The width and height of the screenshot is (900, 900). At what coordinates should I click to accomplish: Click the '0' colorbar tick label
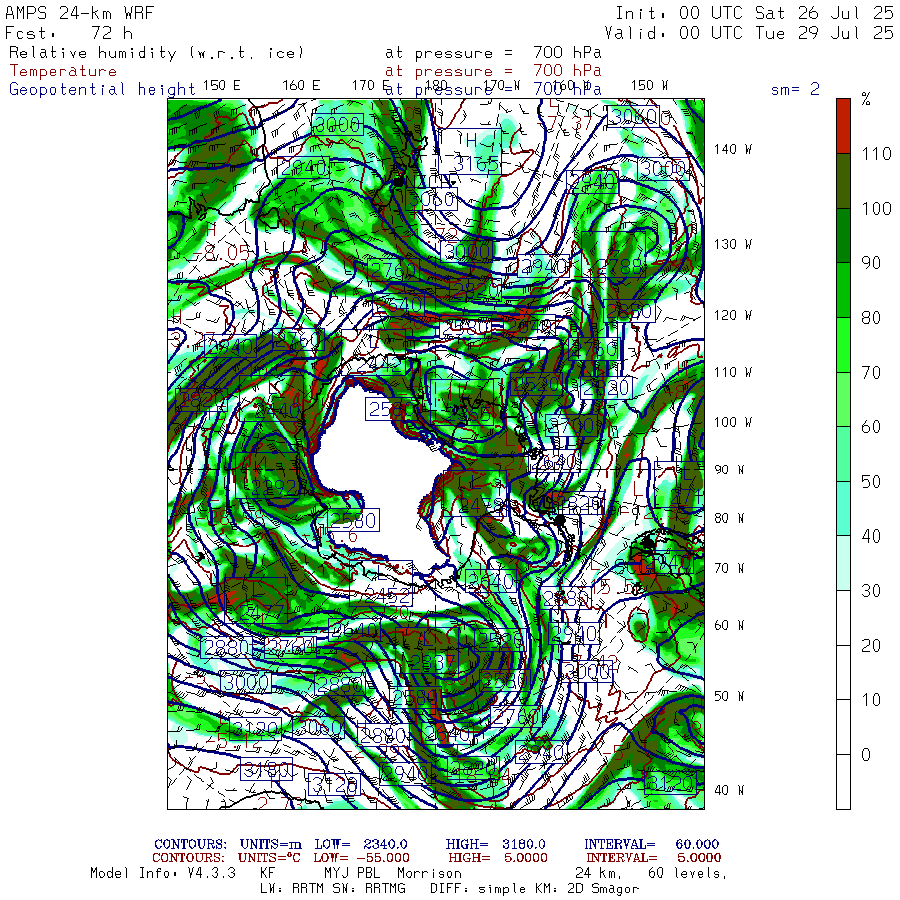click(x=866, y=754)
